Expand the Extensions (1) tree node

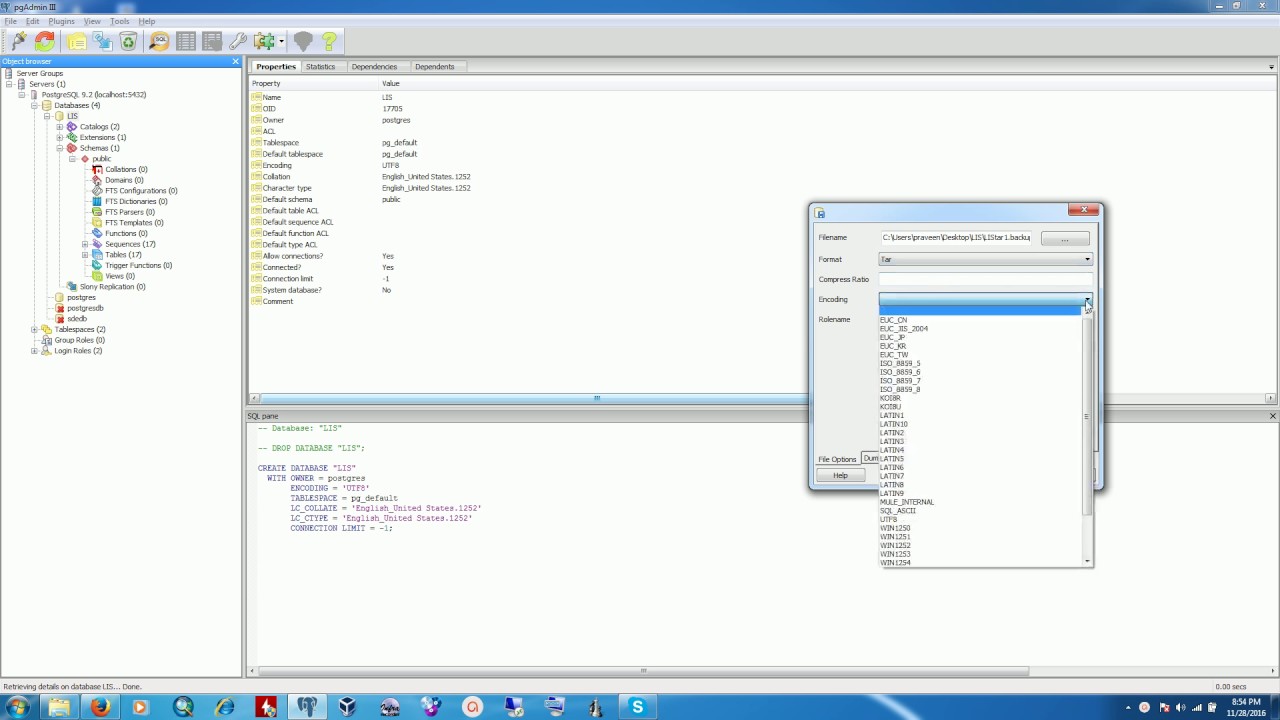[60, 137]
